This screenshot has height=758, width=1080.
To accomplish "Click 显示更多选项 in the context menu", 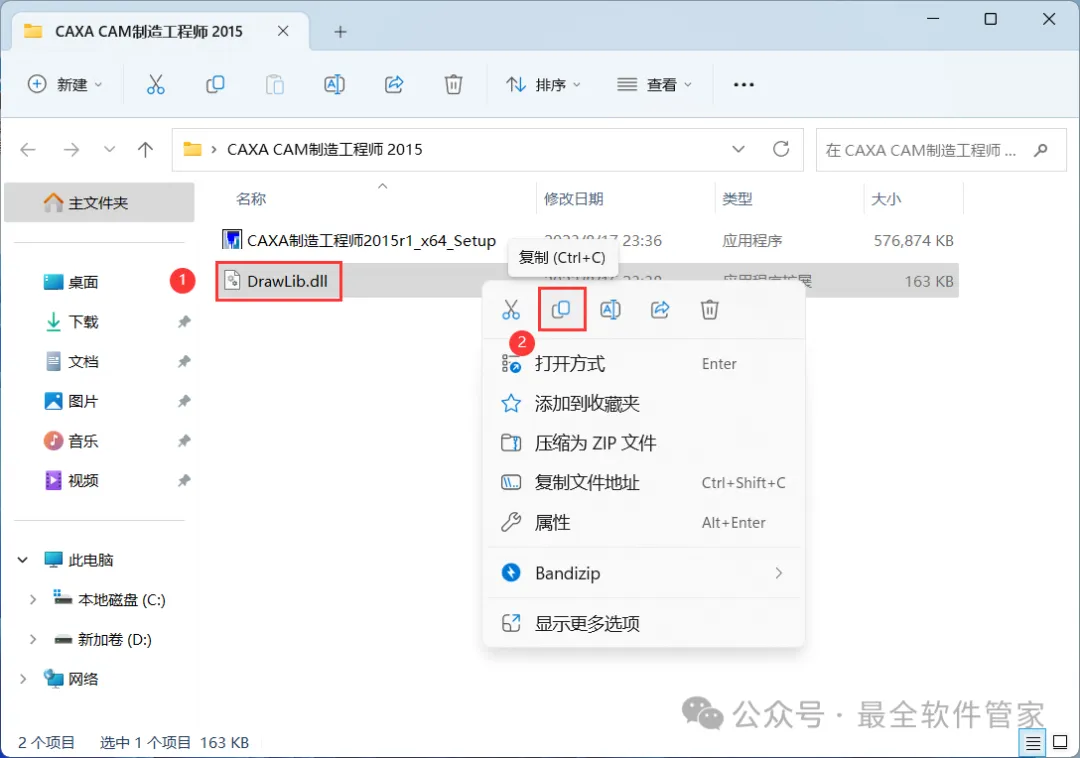I will click(x=644, y=623).
